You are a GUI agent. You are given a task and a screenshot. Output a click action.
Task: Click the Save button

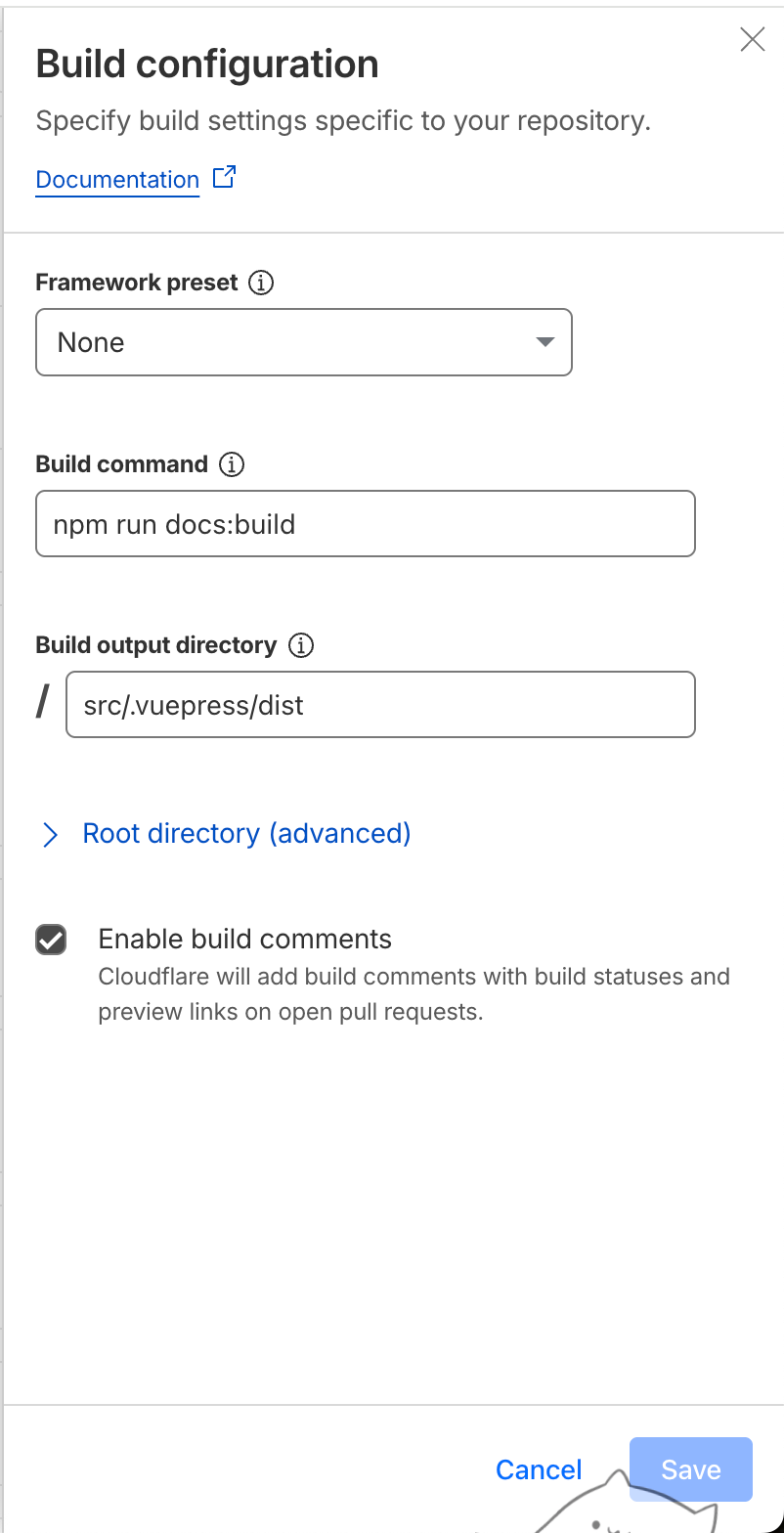690,1469
